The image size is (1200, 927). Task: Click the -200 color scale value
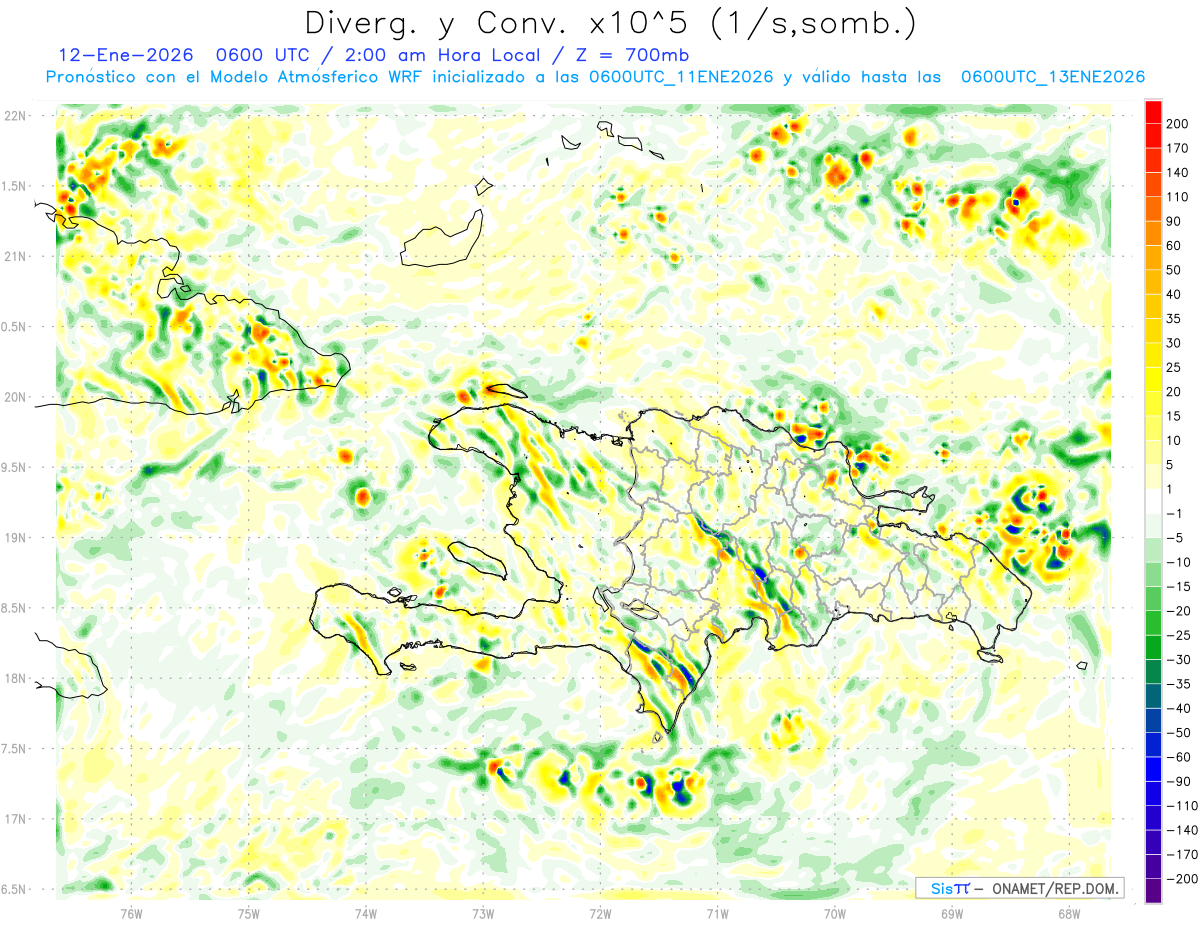point(1182,878)
